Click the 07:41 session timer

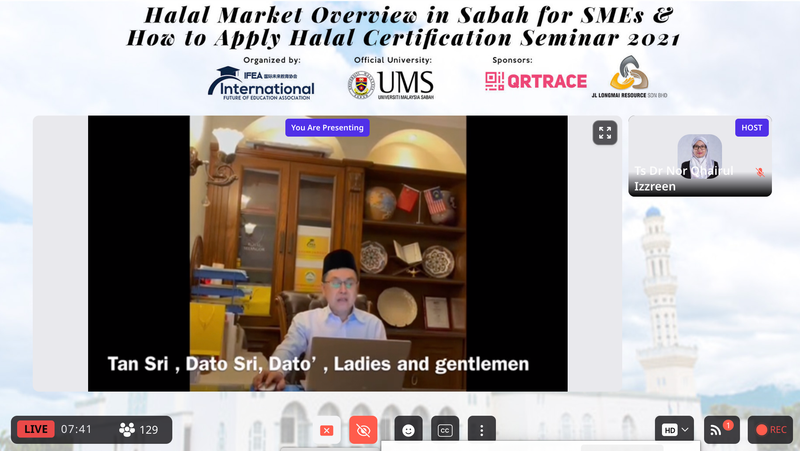[76, 430]
